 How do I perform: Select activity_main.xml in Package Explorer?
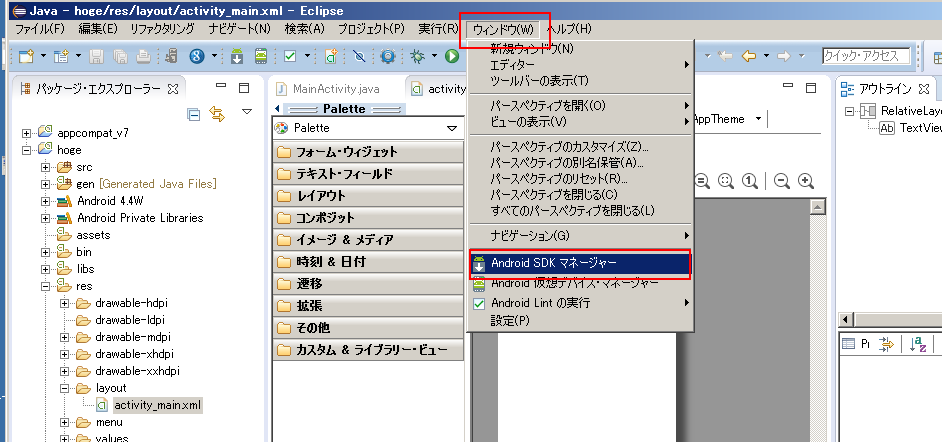click(x=157, y=405)
